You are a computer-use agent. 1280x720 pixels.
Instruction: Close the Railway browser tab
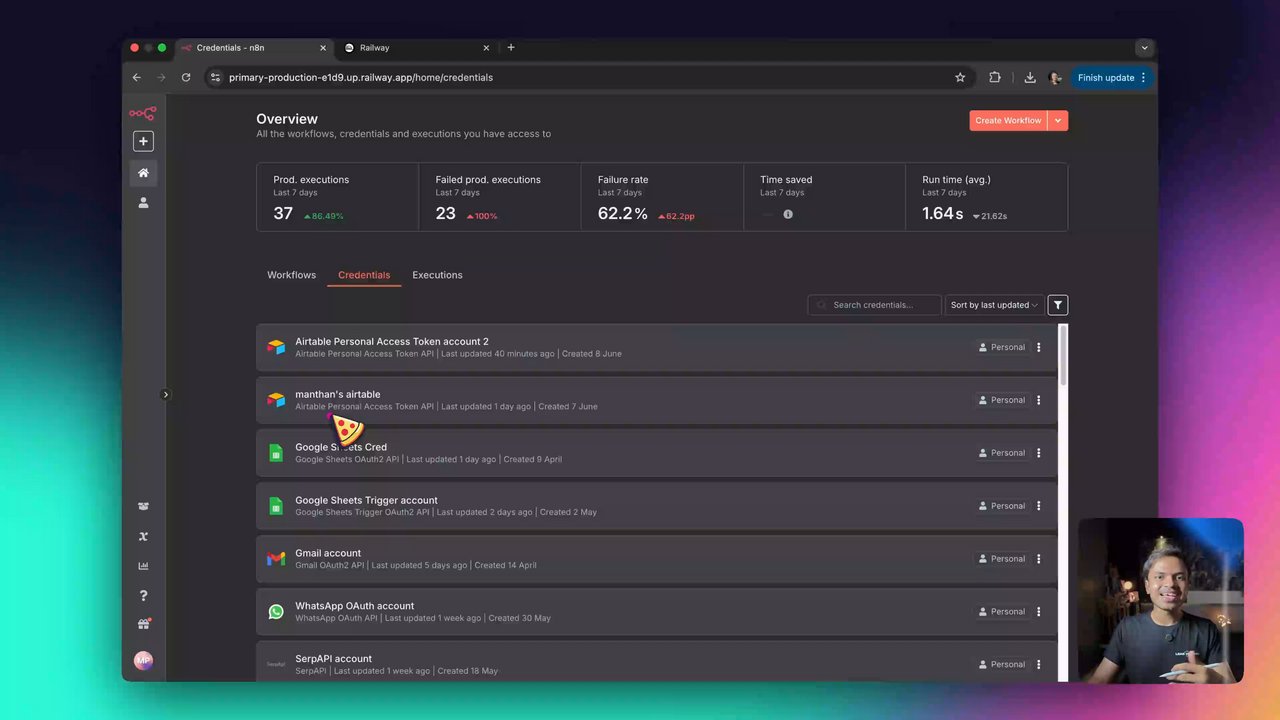coord(487,48)
